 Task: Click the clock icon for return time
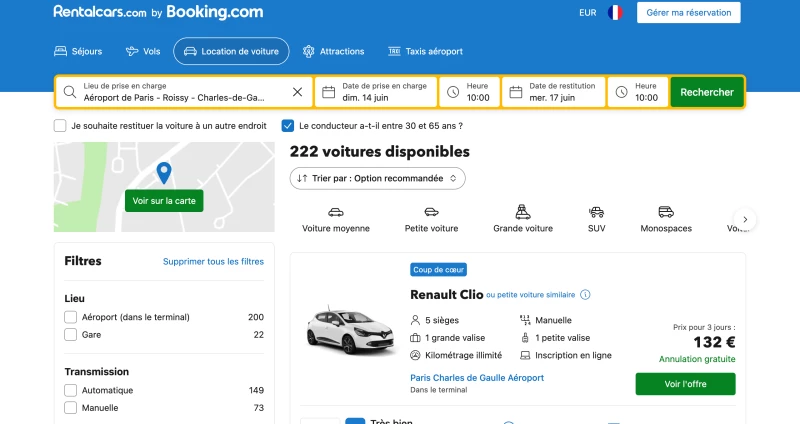[x=621, y=92]
